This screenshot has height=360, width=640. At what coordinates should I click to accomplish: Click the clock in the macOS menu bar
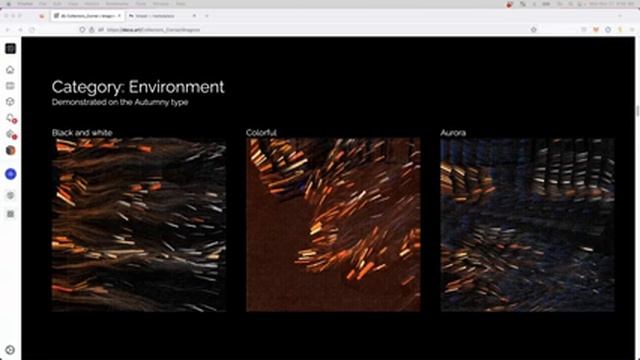click(611, 4)
